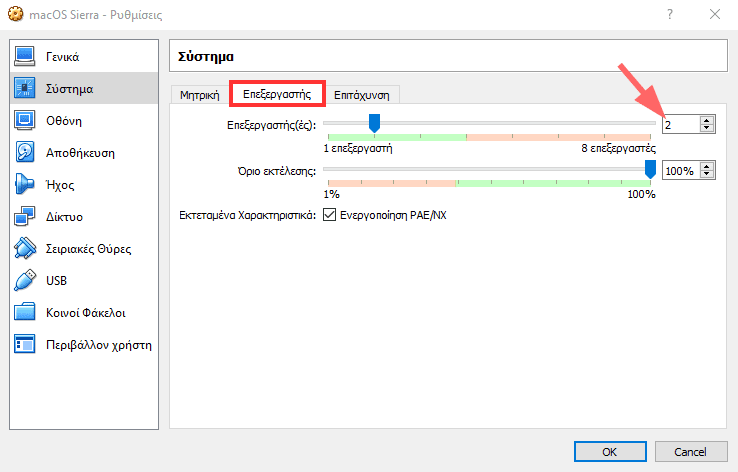Click the Δίκτυο network icon
Viewport: 738px width, 472px height.
(24, 216)
